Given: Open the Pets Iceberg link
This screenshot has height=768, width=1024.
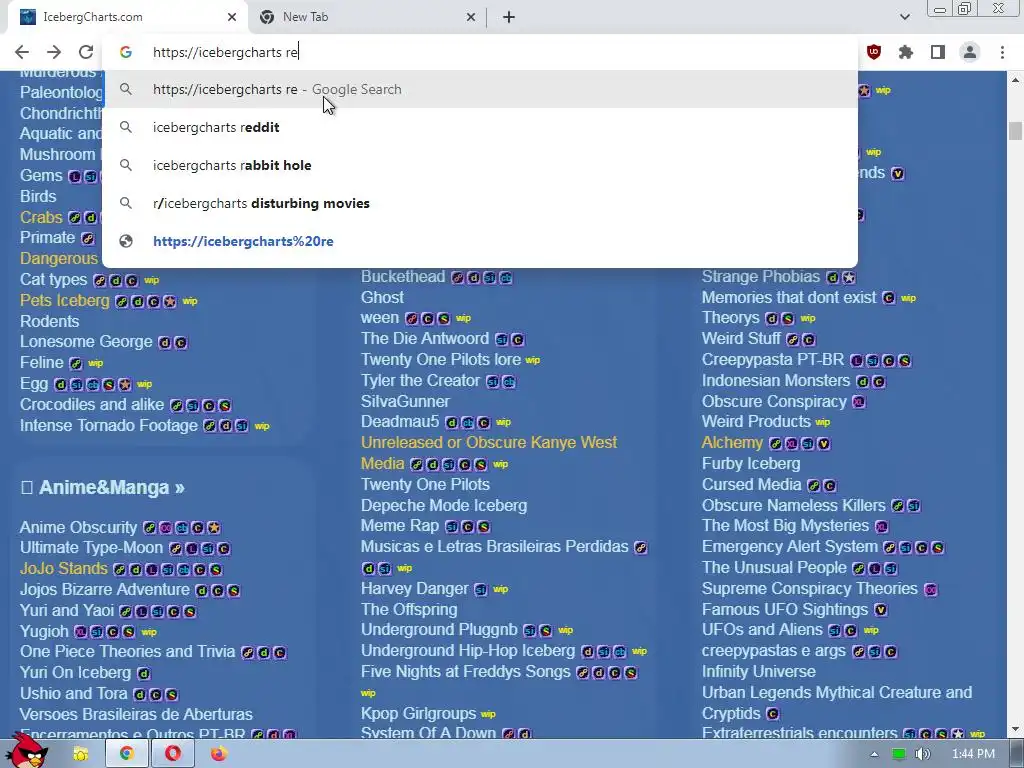Looking at the screenshot, I should [65, 300].
